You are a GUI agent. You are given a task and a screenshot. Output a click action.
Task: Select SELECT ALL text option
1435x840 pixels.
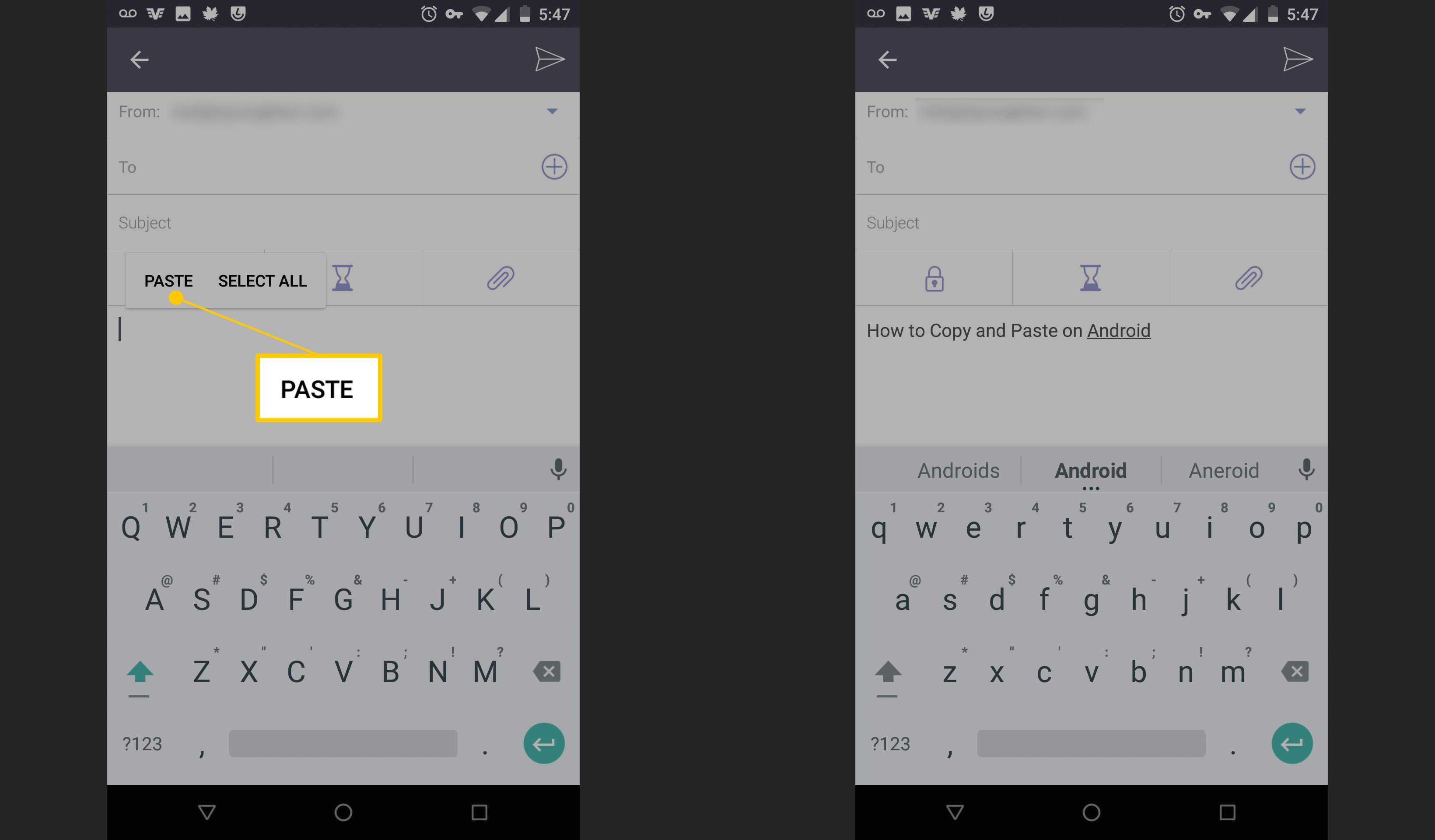tap(261, 280)
